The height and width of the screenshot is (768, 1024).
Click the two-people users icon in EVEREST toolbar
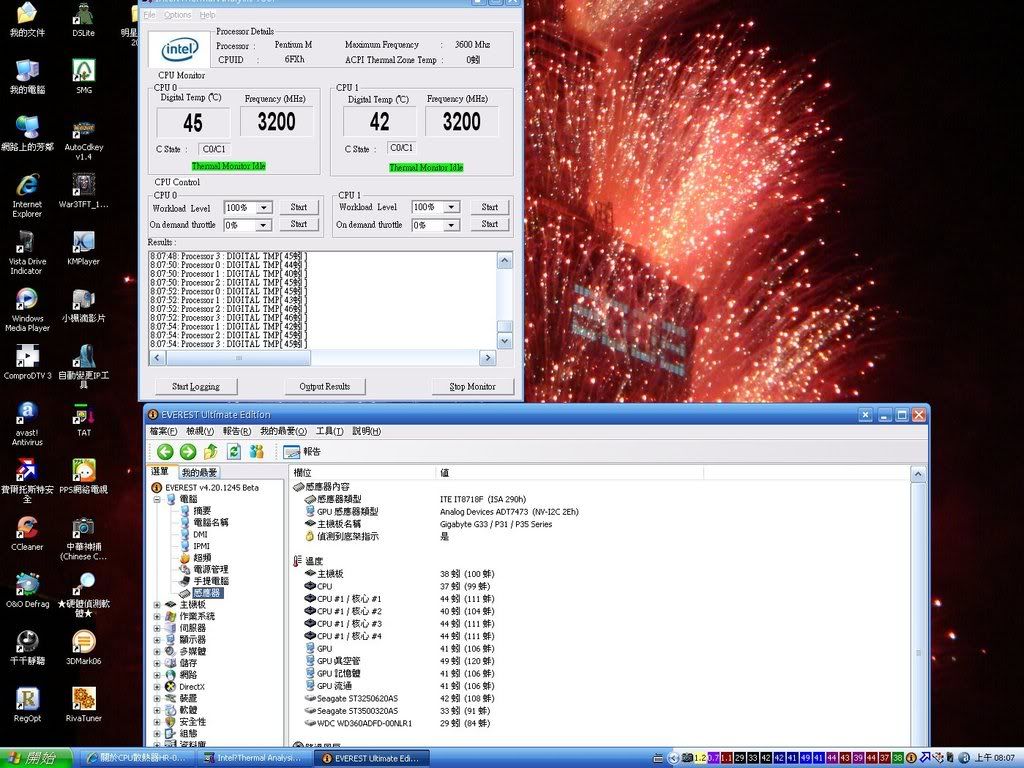256,452
